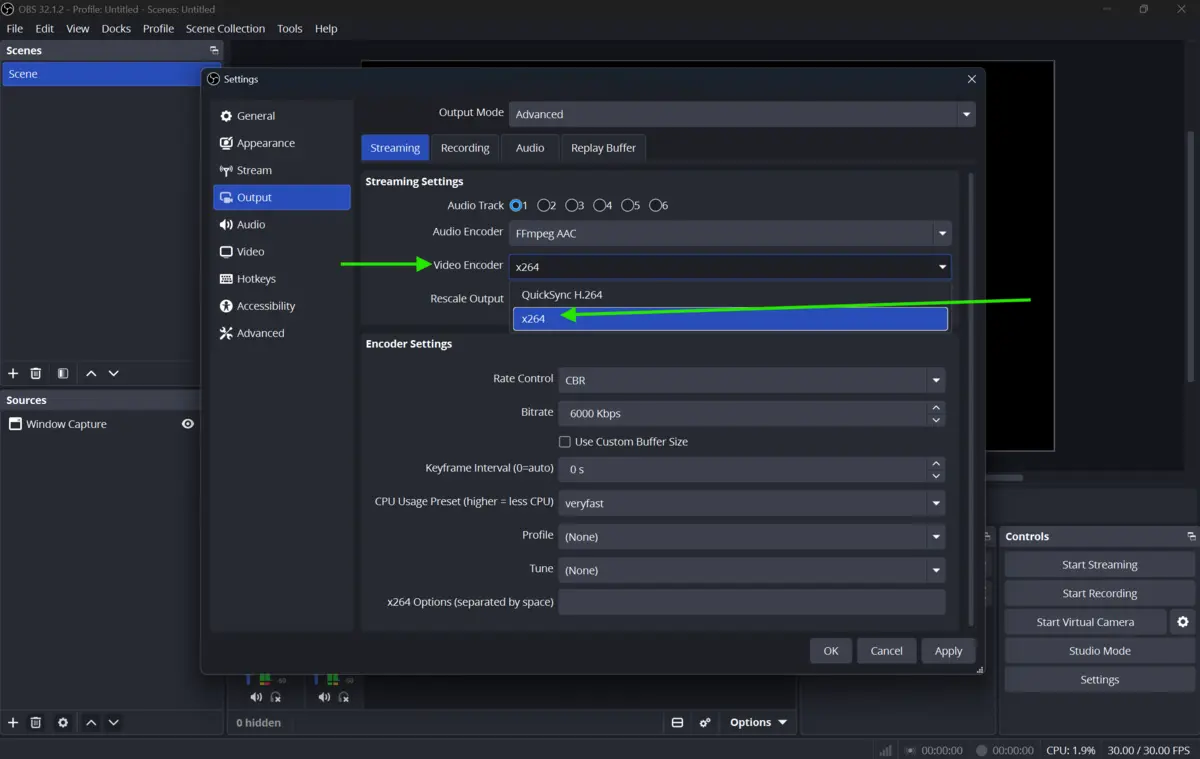1200x759 pixels.
Task: Hide Window Capture source with eye icon
Action: tap(187, 424)
